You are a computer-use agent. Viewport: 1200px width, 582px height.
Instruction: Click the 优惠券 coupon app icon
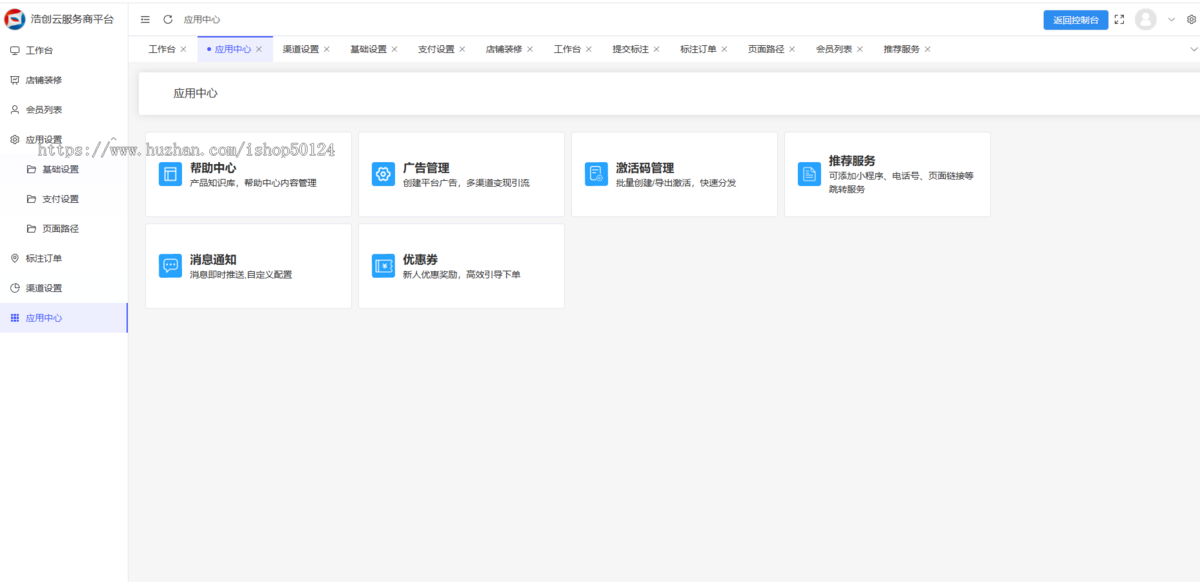point(383,265)
